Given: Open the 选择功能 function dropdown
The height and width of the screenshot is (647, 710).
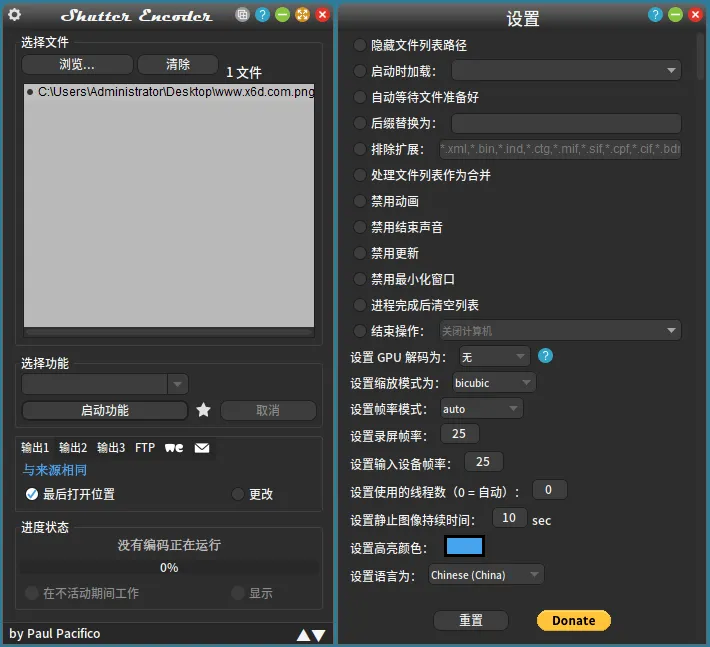Looking at the screenshot, I should (105, 384).
